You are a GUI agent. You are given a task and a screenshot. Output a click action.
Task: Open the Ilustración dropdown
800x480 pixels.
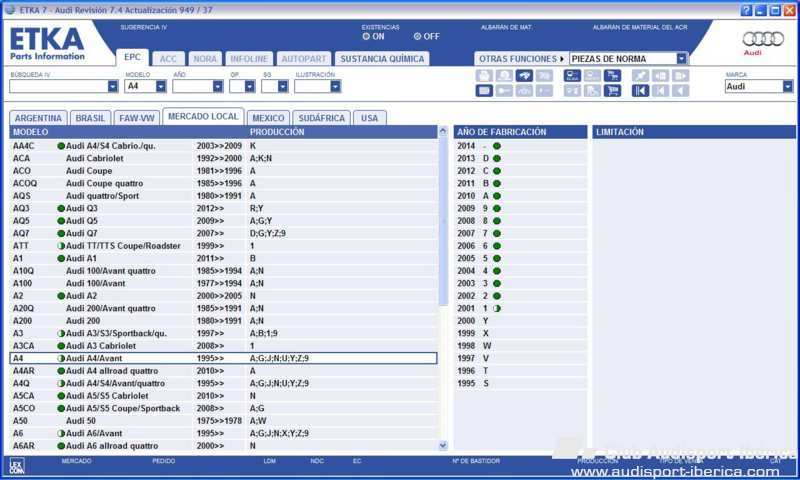335,87
